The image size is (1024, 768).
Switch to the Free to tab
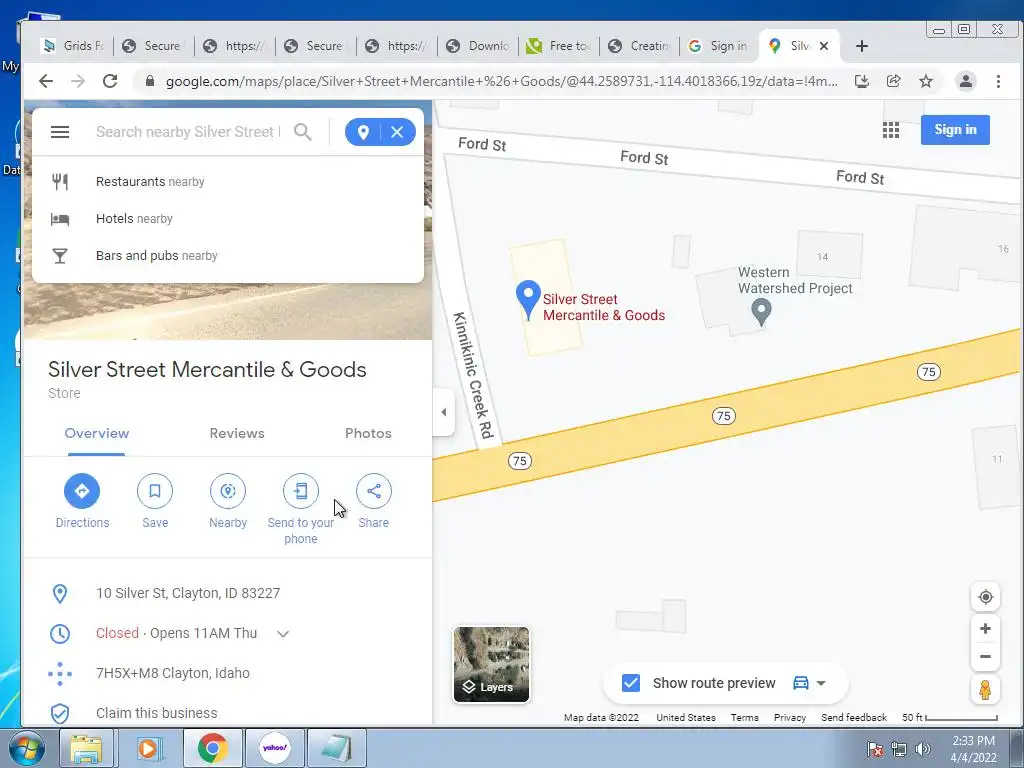pyautogui.click(x=559, y=46)
